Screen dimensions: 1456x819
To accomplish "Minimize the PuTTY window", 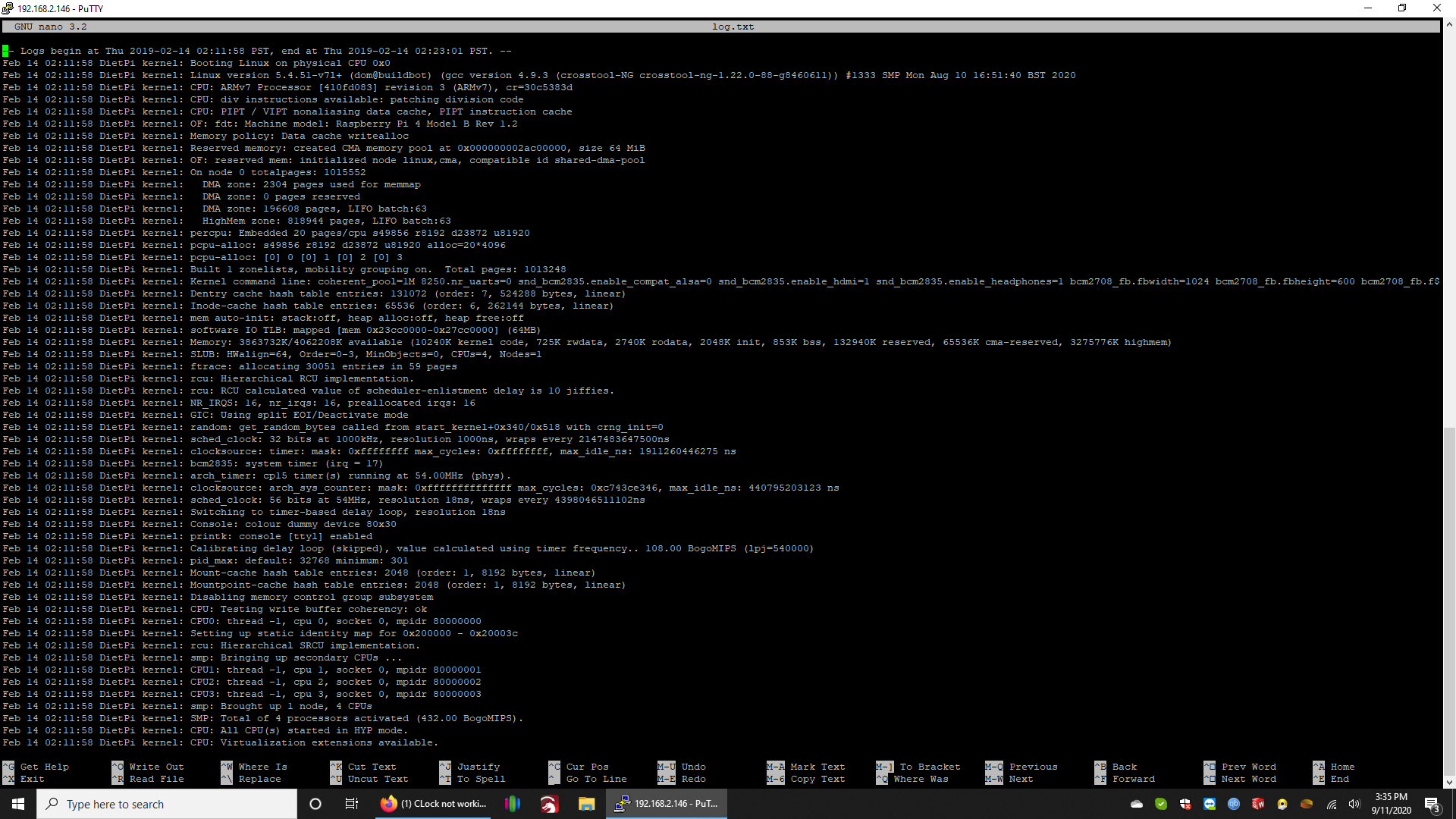I will click(1368, 8).
